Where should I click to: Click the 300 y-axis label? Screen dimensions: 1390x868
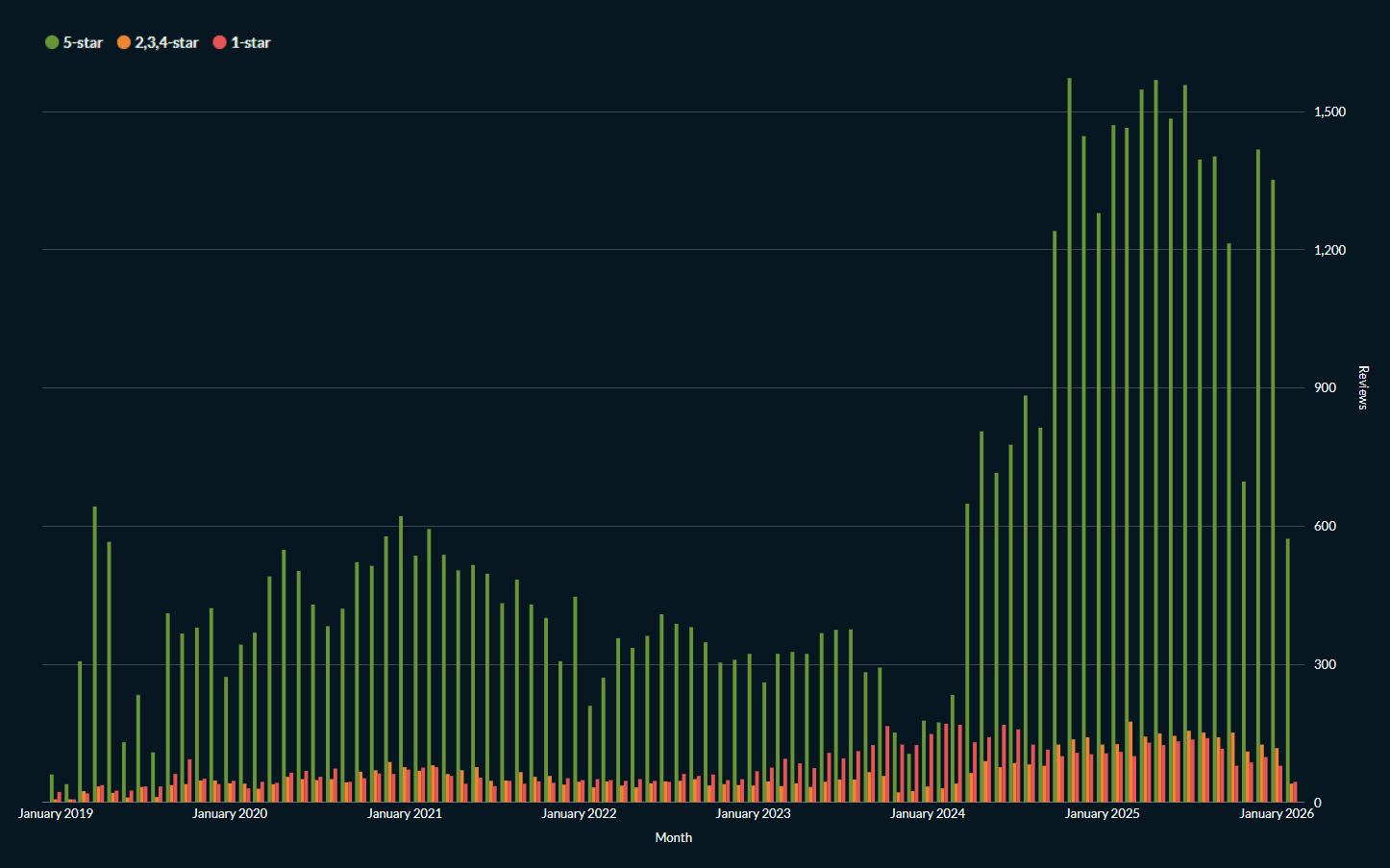1326,663
